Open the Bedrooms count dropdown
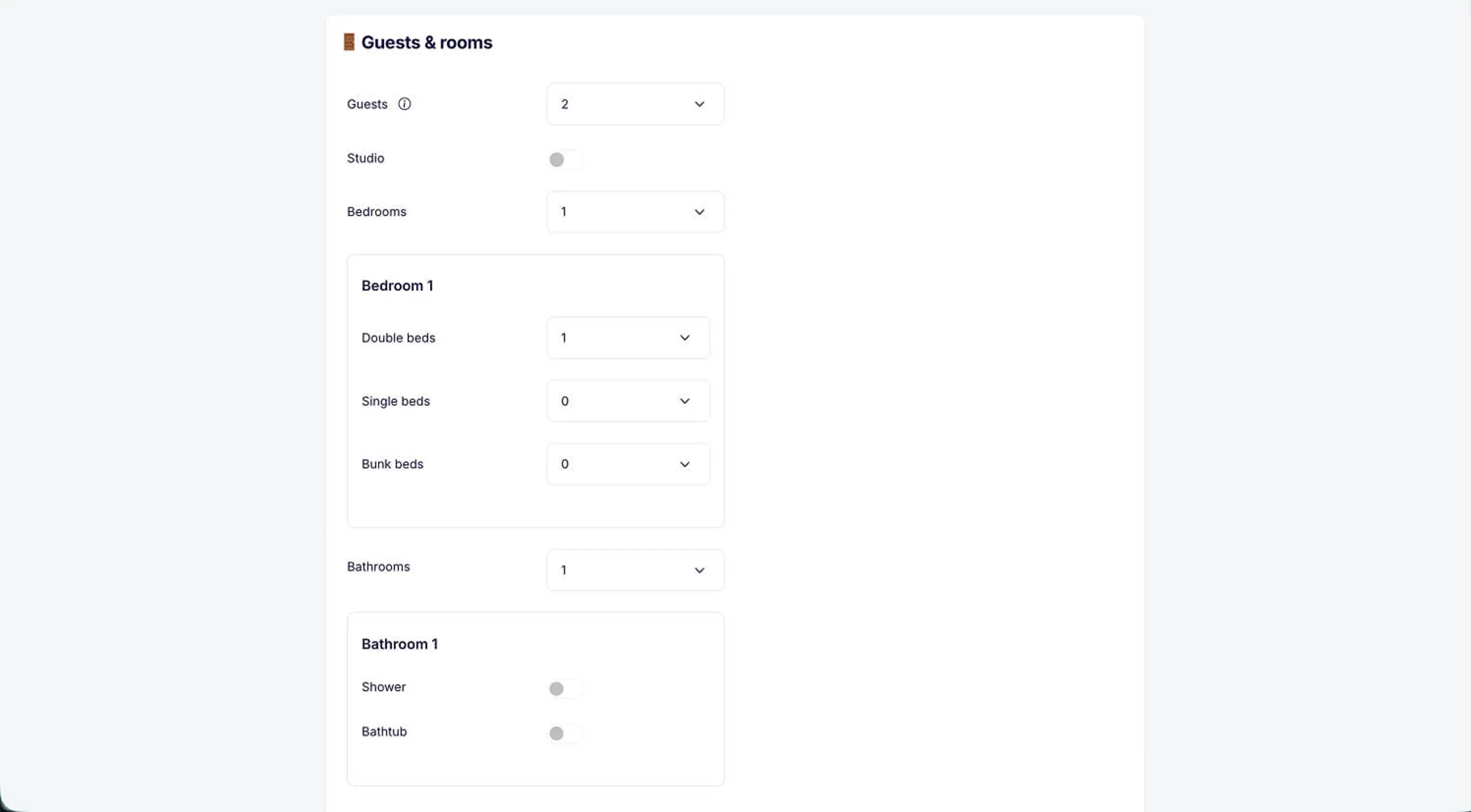This screenshot has width=1471, height=812. coord(635,212)
